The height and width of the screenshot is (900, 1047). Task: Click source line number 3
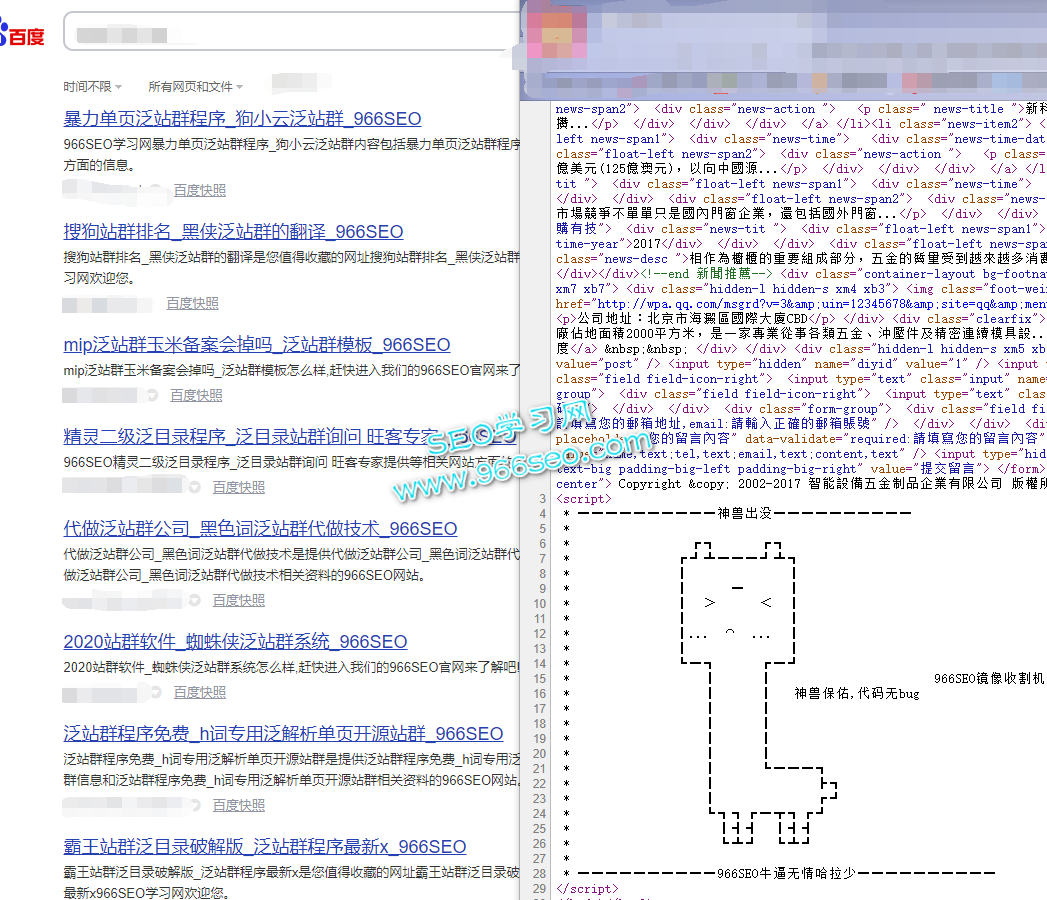pos(542,499)
